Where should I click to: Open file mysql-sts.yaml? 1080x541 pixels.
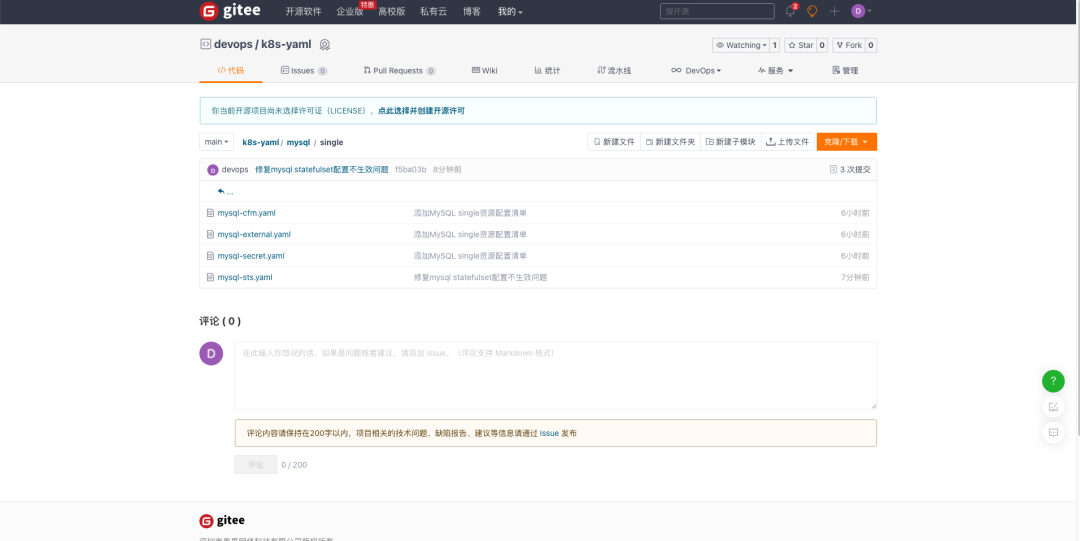(x=245, y=277)
